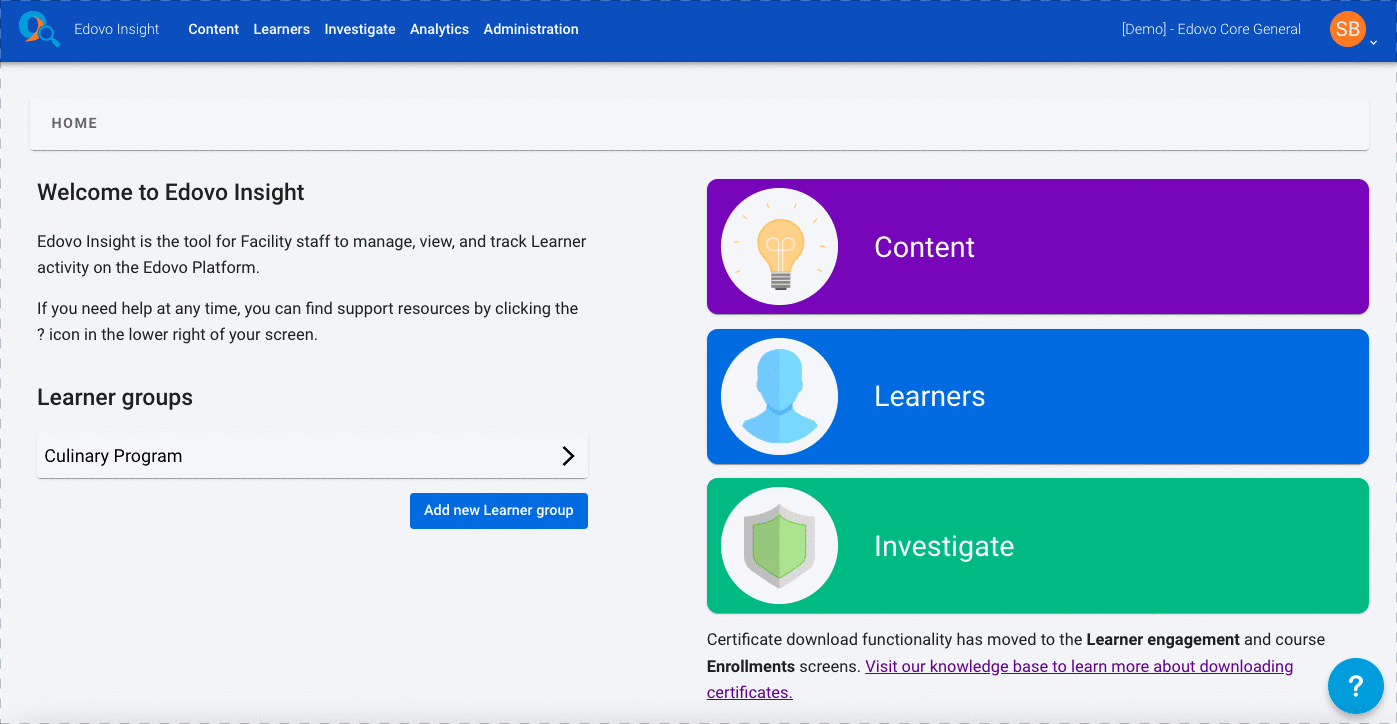Click the Edovo Insight title text in the navbar
The width and height of the screenshot is (1397, 724).
point(117,29)
